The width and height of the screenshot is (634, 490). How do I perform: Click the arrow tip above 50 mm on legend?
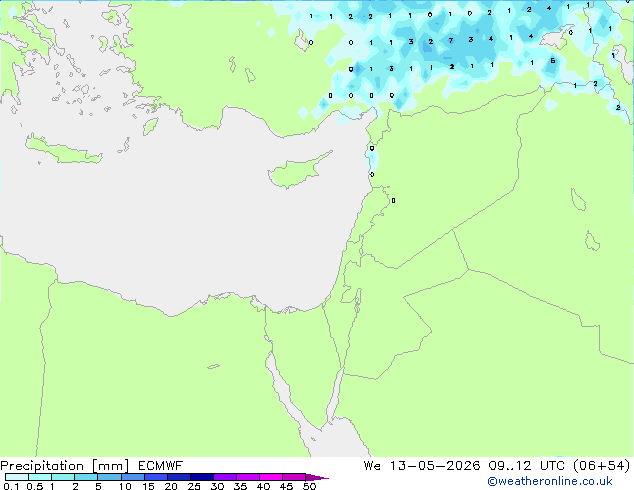(317, 477)
